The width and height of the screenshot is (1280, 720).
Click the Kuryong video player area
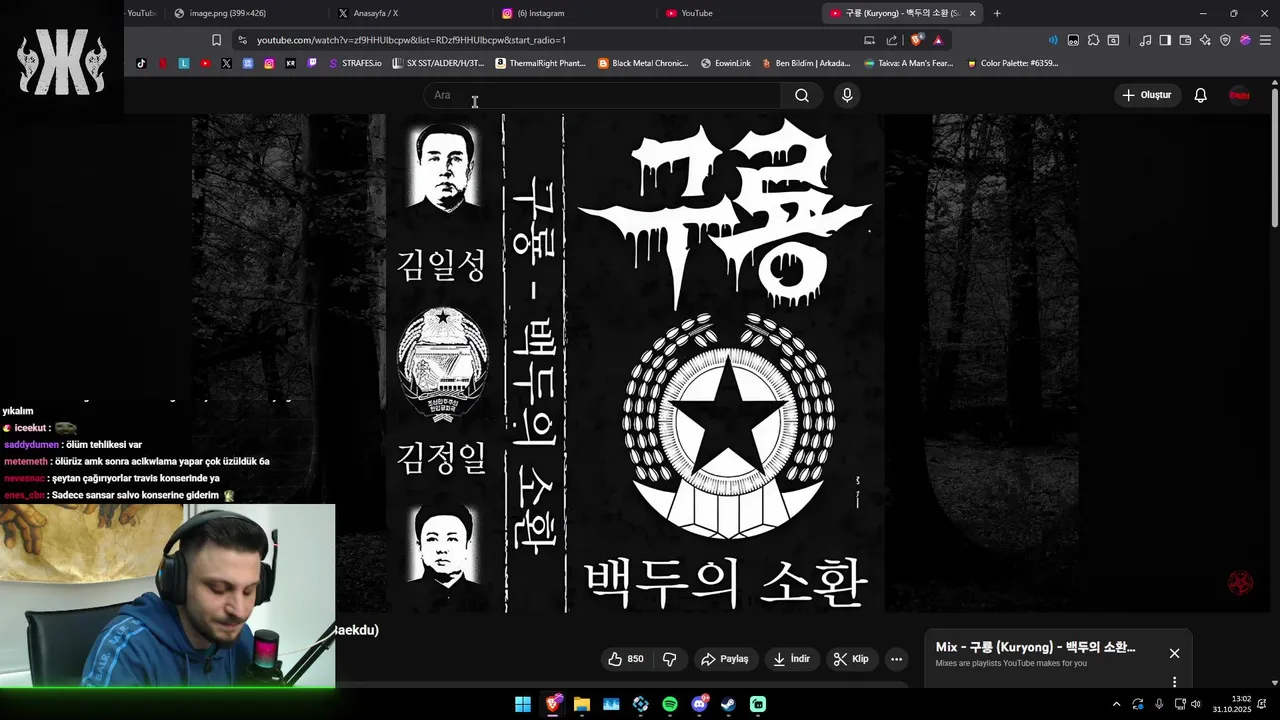tap(635, 363)
